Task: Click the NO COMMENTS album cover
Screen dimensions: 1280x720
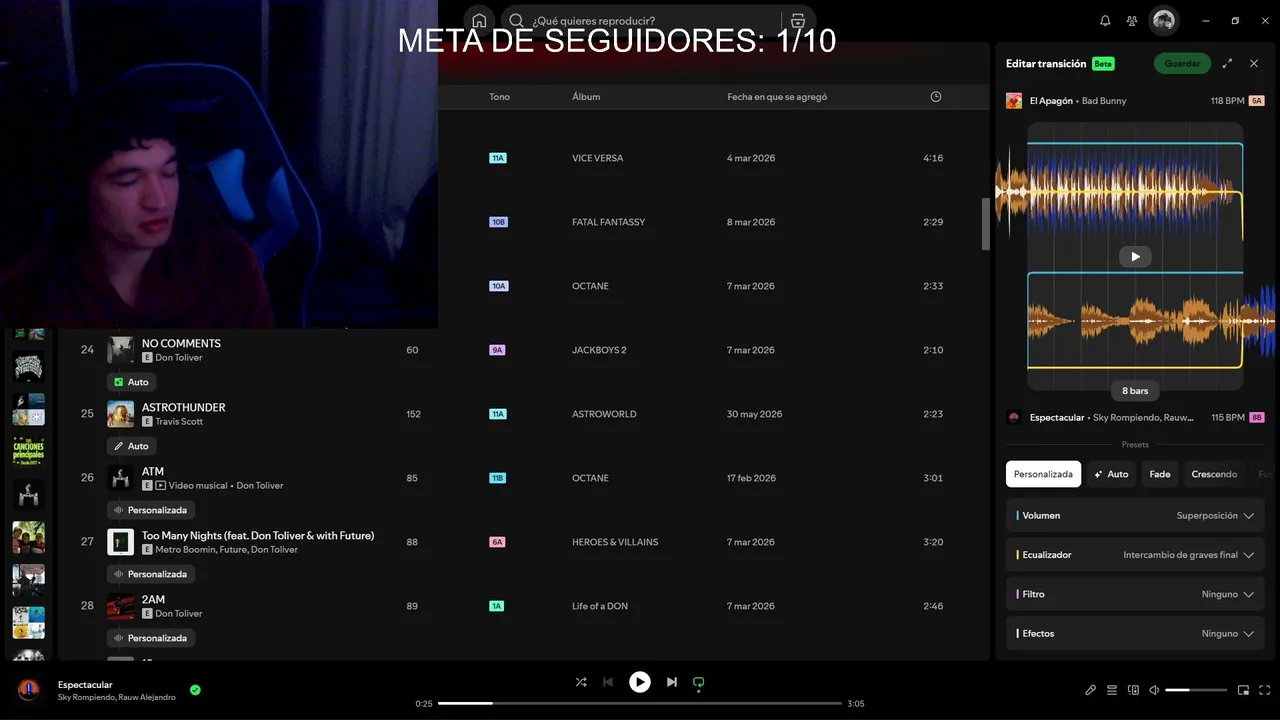Action: (x=121, y=350)
